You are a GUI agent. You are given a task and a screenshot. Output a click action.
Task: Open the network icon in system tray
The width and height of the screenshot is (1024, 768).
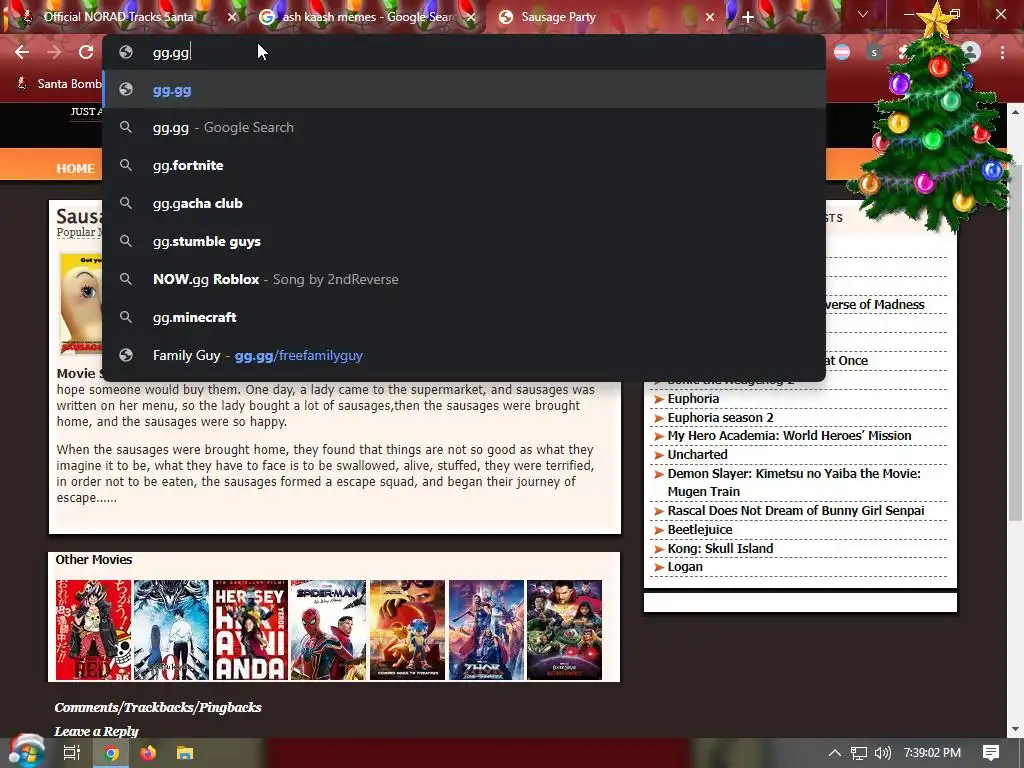(859, 753)
